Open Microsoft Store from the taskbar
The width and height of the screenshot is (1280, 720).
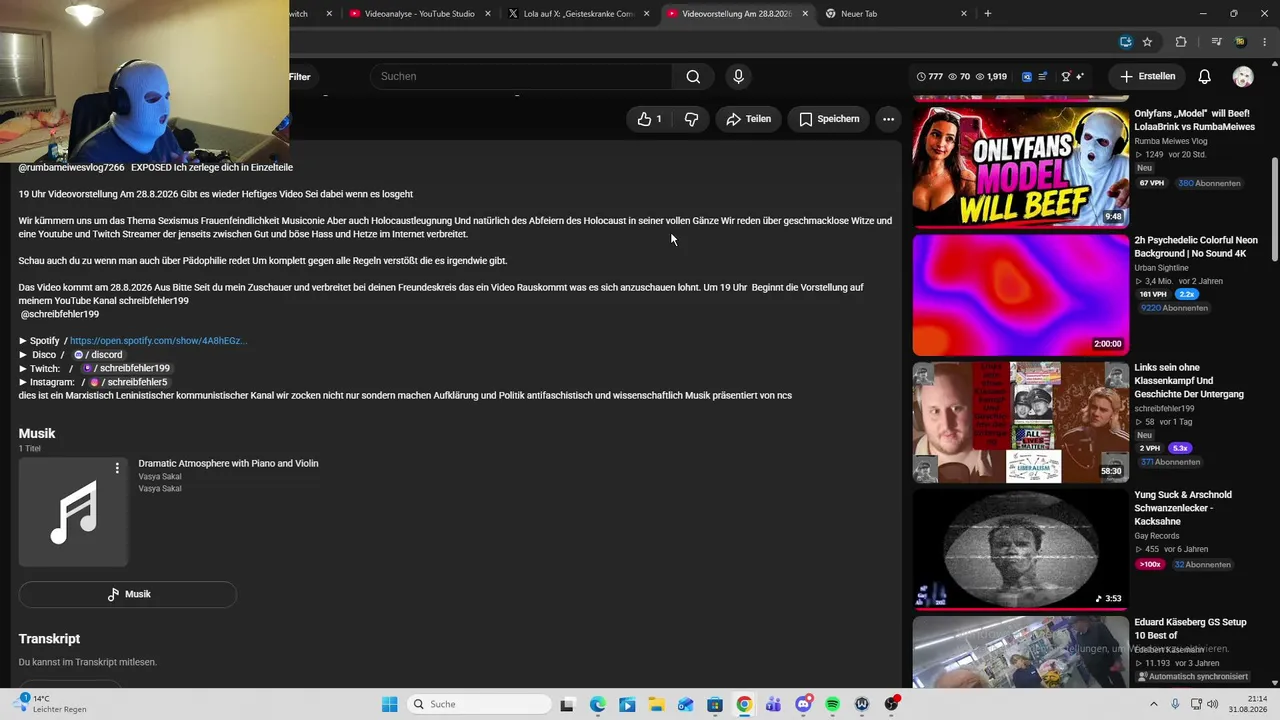[x=715, y=704]
